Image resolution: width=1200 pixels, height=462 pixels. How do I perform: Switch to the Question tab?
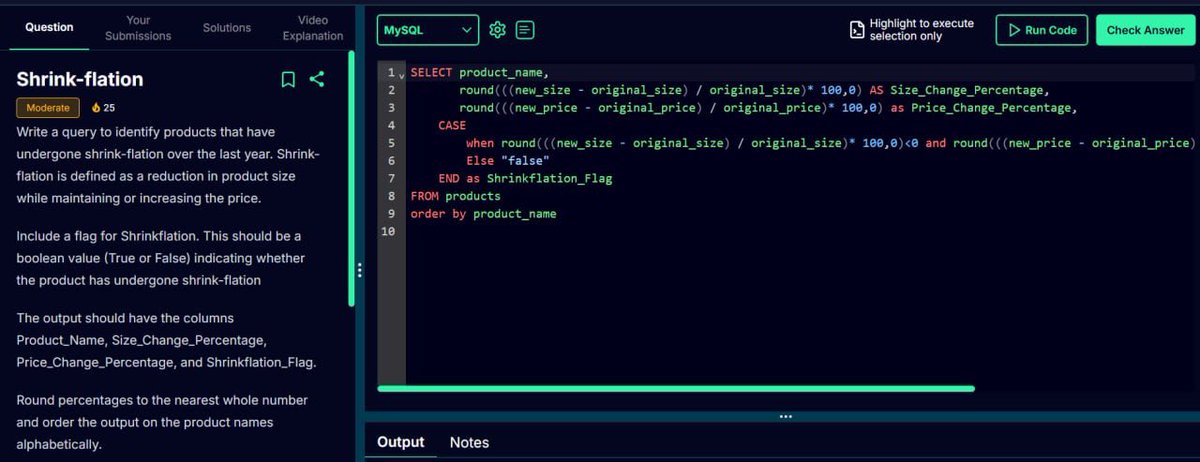[x=49, y=27]
